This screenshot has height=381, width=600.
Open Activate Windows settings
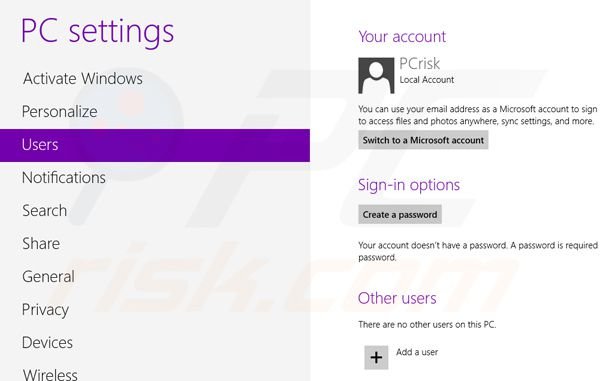(x=83, y=79)
